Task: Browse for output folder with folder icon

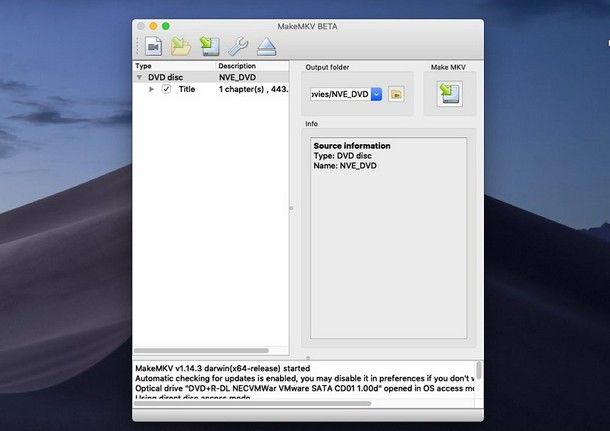Action: point(396,94)
